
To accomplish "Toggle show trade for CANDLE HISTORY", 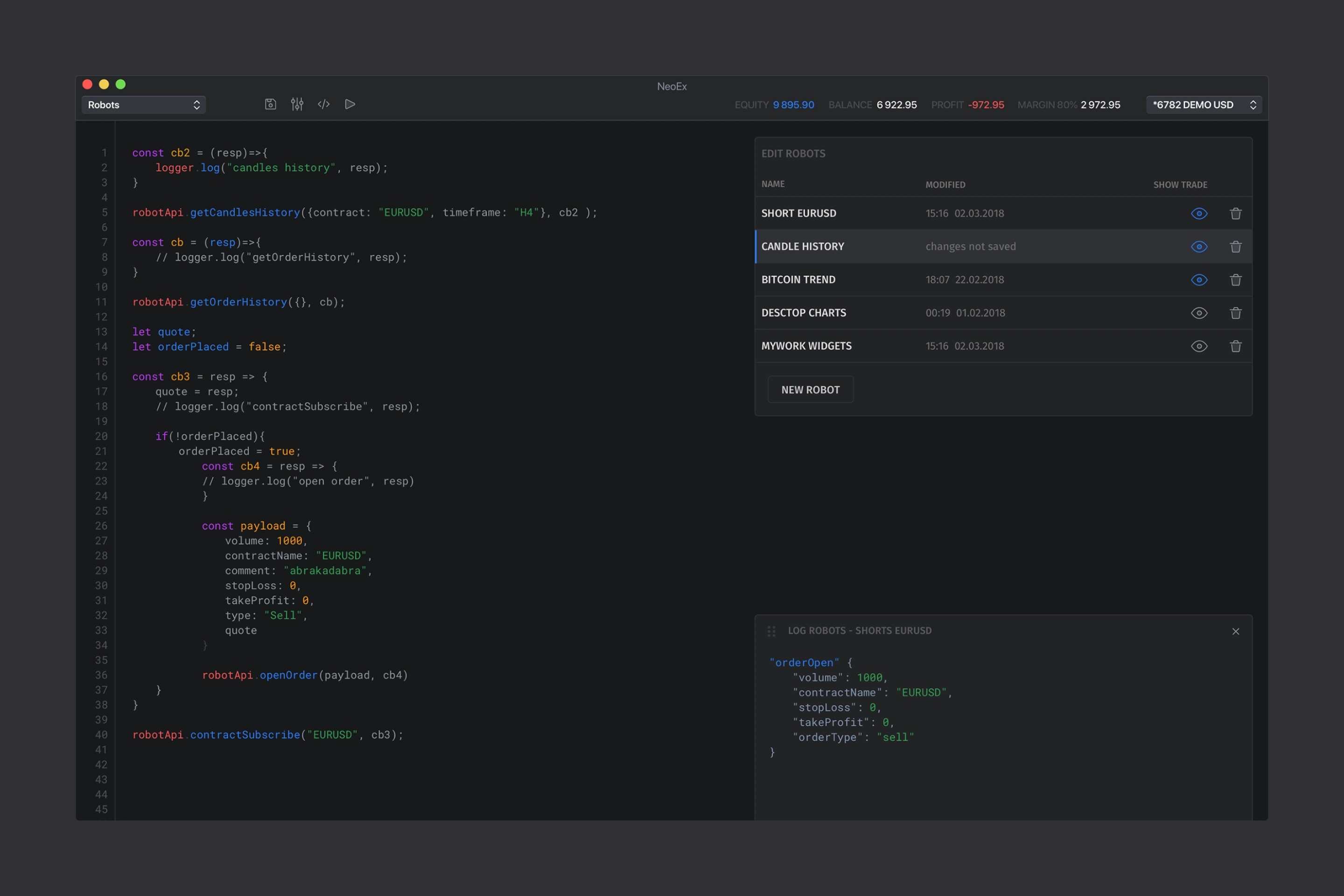I will (1199, 246).
